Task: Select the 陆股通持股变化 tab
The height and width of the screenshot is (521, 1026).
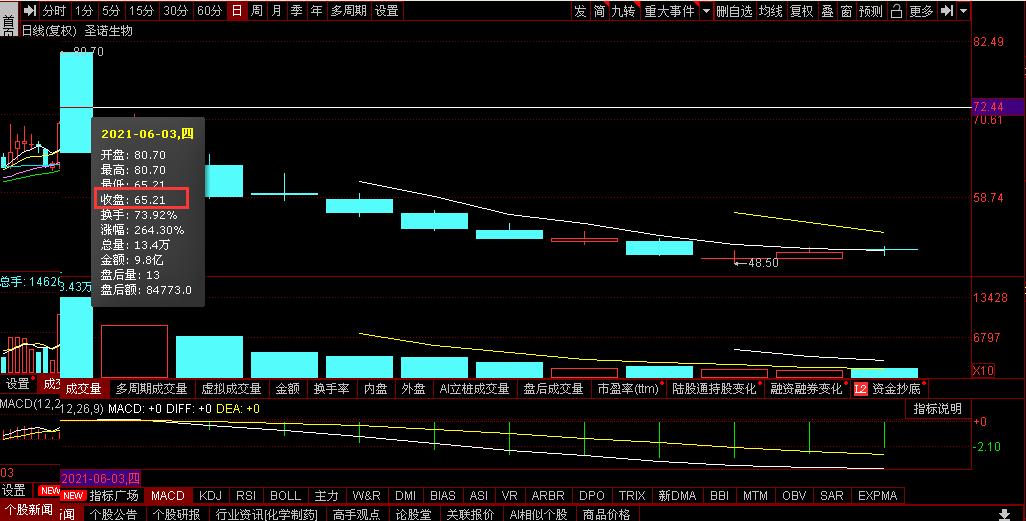Action: [714, 389]
